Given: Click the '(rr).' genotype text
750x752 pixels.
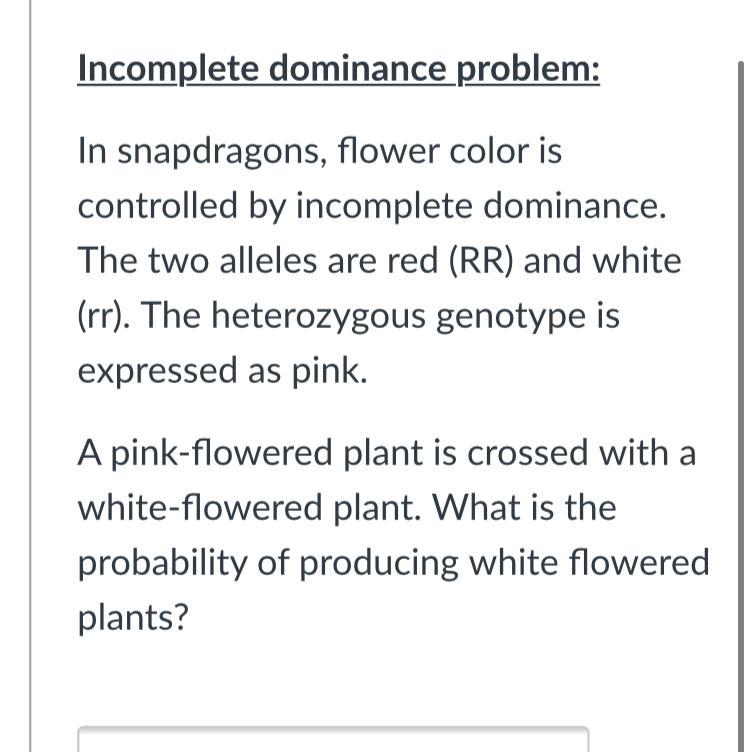Looking at the screenshot, I should coord(107,316).
